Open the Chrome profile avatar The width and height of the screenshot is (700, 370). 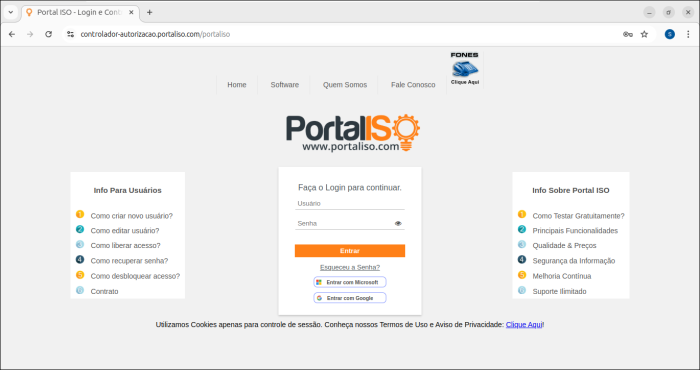(x=670, y=34)
